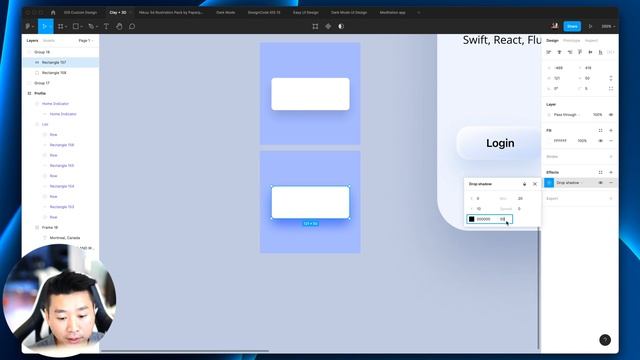The image size is (640, 360).
Task: Add a new effect with plus
Action: coord(611,172)
